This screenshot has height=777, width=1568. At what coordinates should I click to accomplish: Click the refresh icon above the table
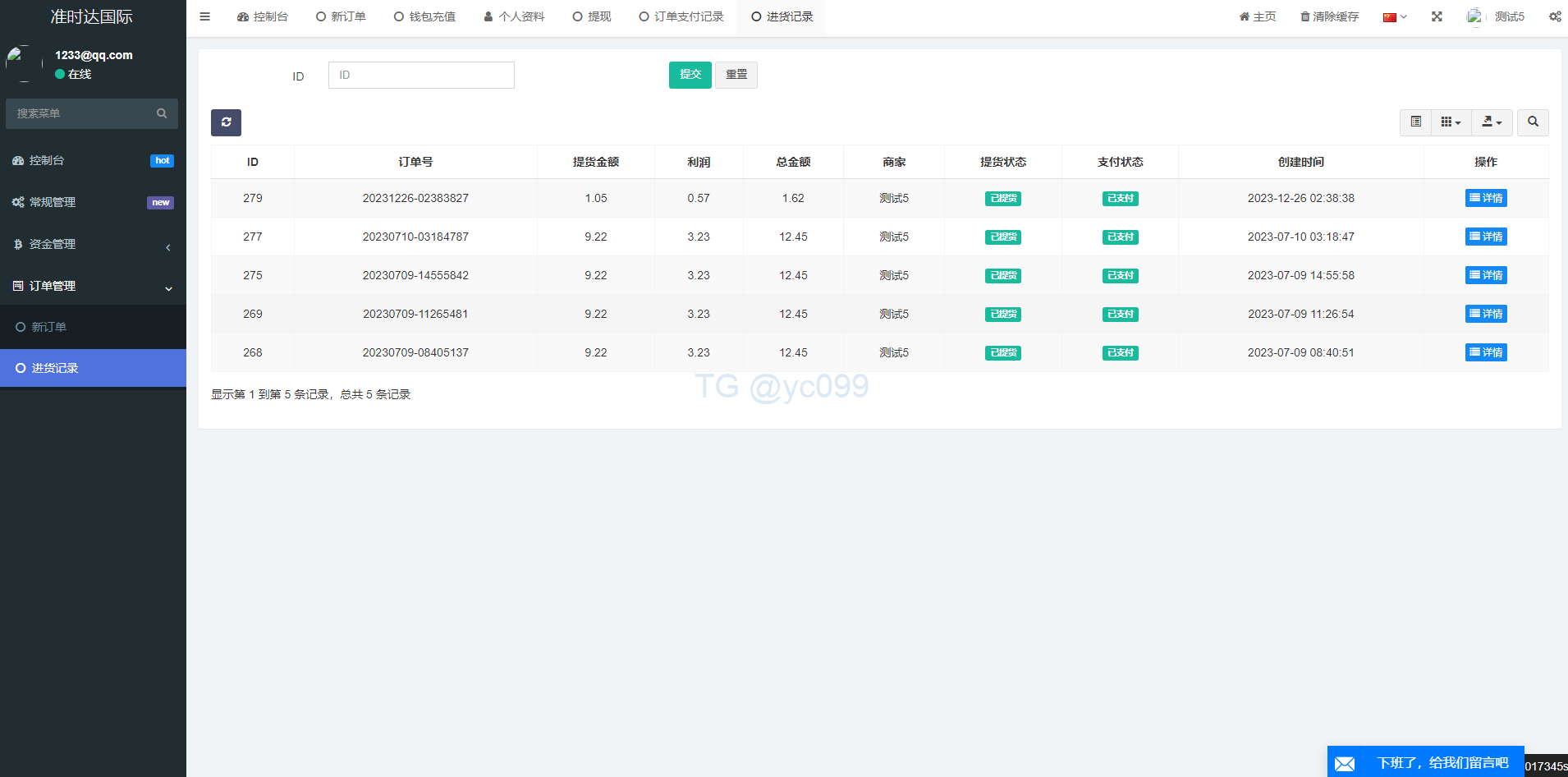tap(226, 122)
